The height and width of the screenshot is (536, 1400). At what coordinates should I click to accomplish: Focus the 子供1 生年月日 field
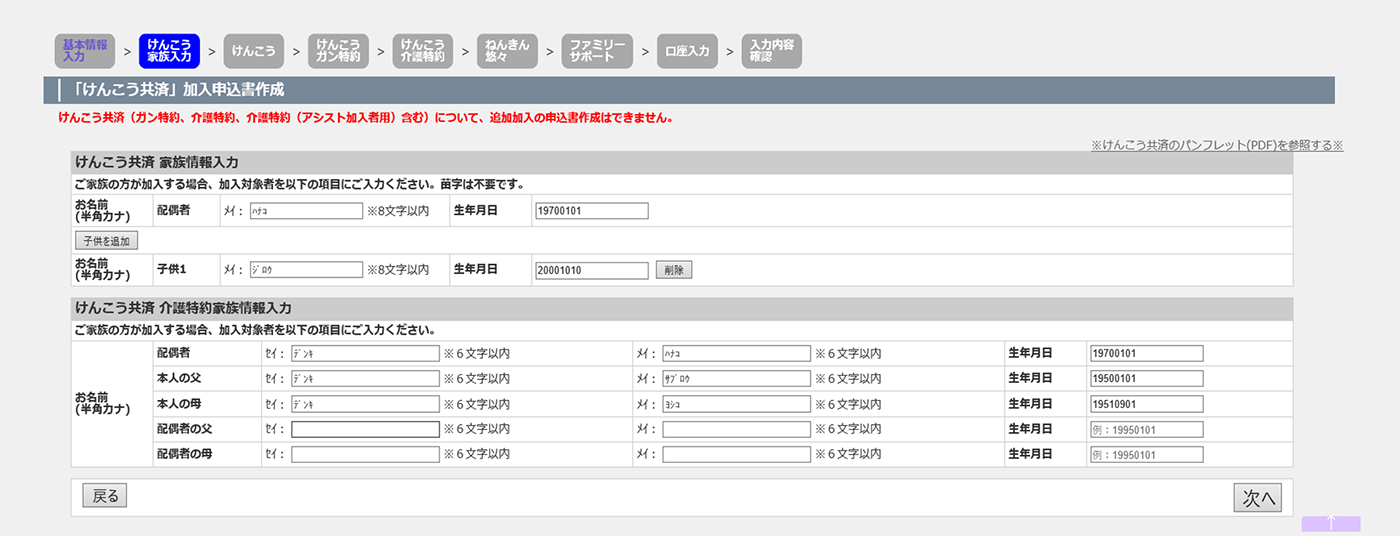(592, 270)
